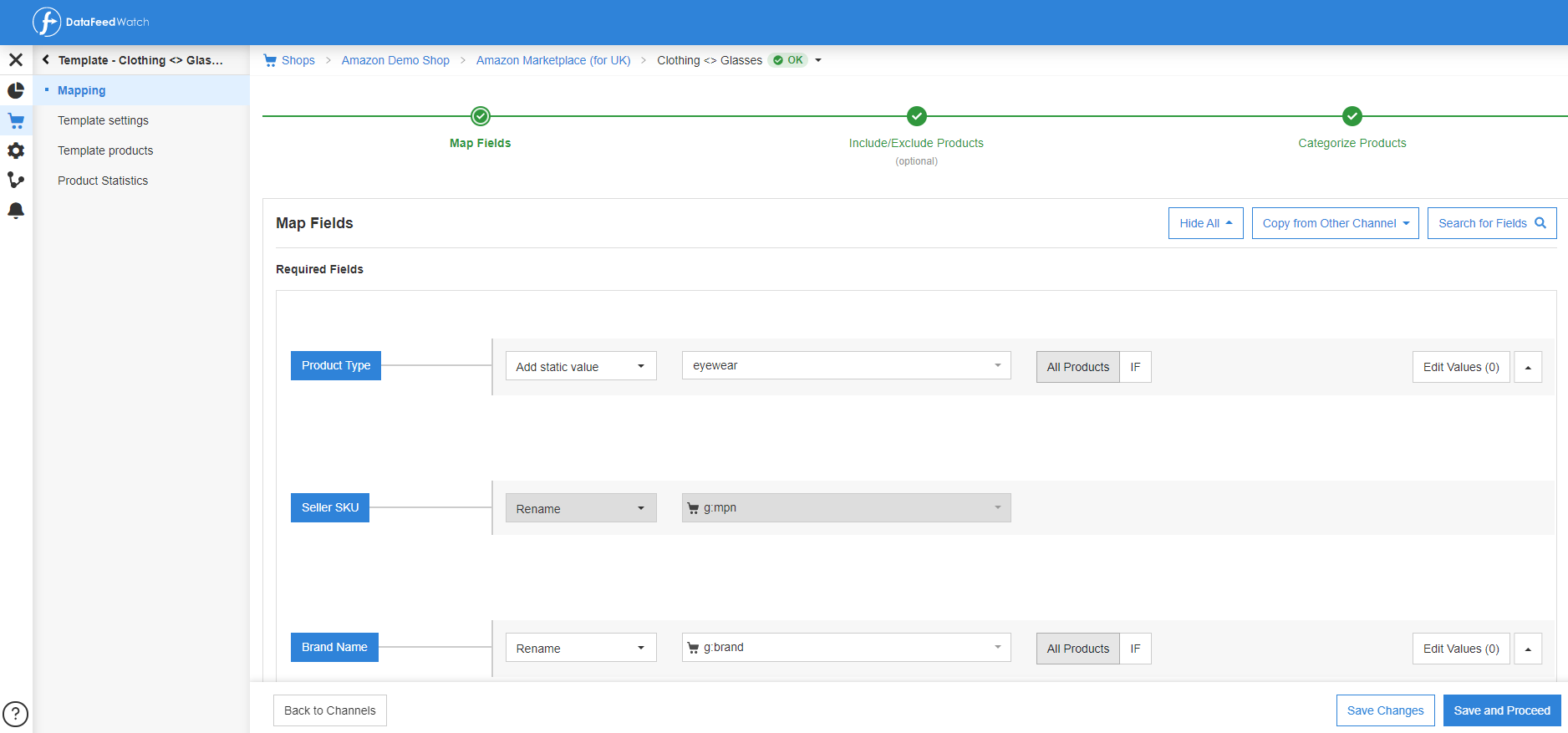Click Back to Channels button
The width and height of the screenshot is (1568, 733).
(x=330, y=710)
